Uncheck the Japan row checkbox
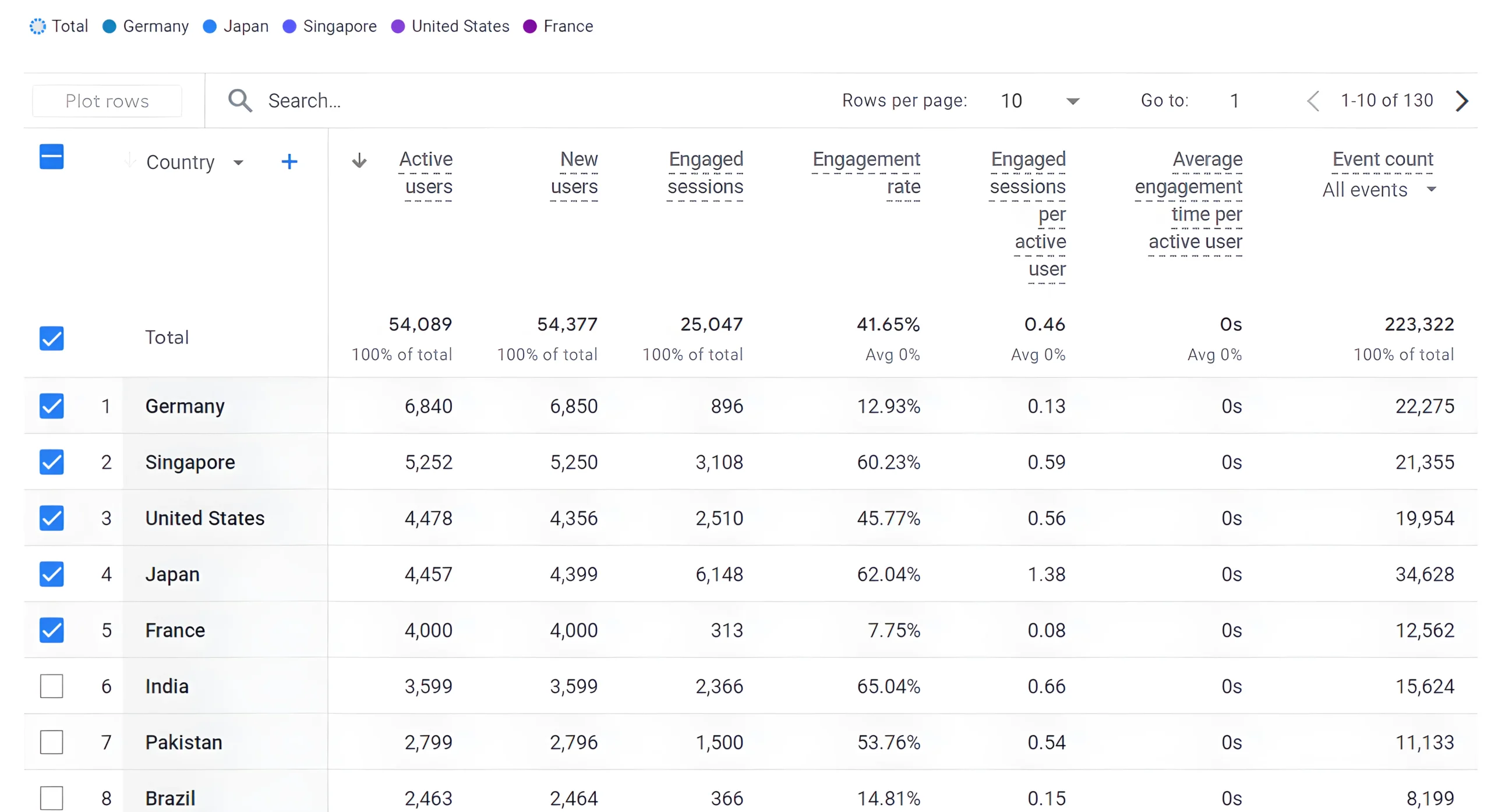1491x812 pixels. coord(51,574)
